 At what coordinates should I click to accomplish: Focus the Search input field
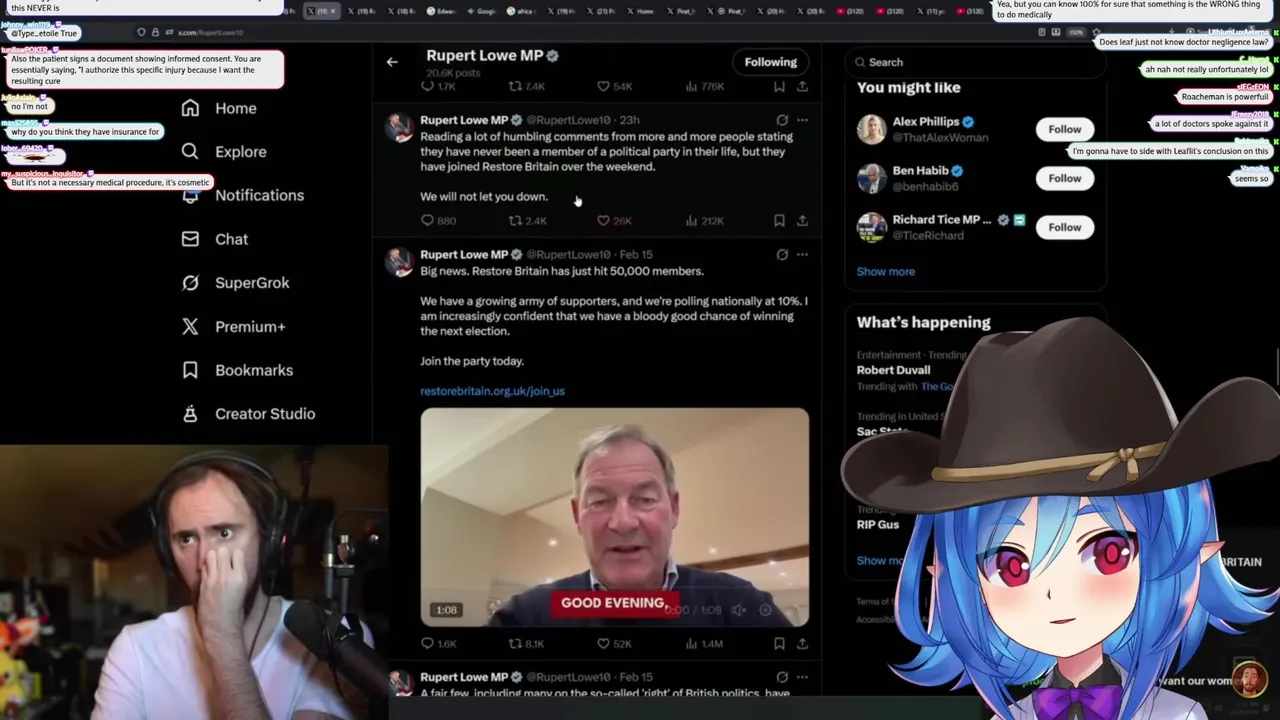click(x=976, y=62)
